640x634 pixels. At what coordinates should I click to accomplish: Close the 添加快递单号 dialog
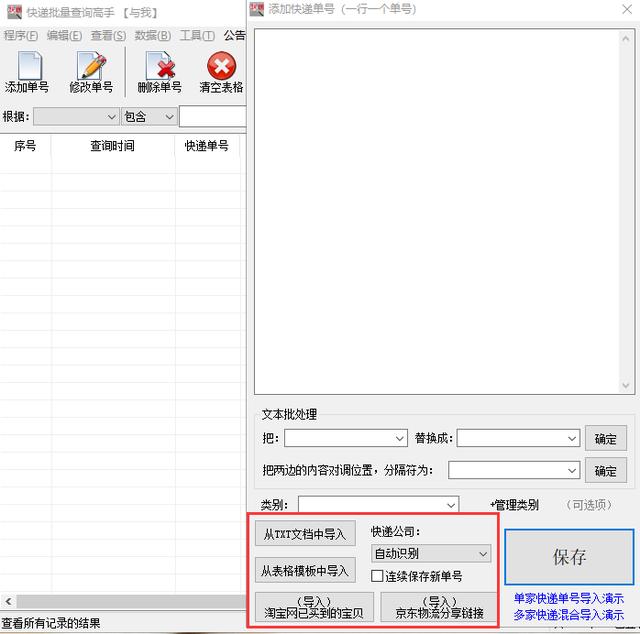pyautogui.click(x=627, y=9)
